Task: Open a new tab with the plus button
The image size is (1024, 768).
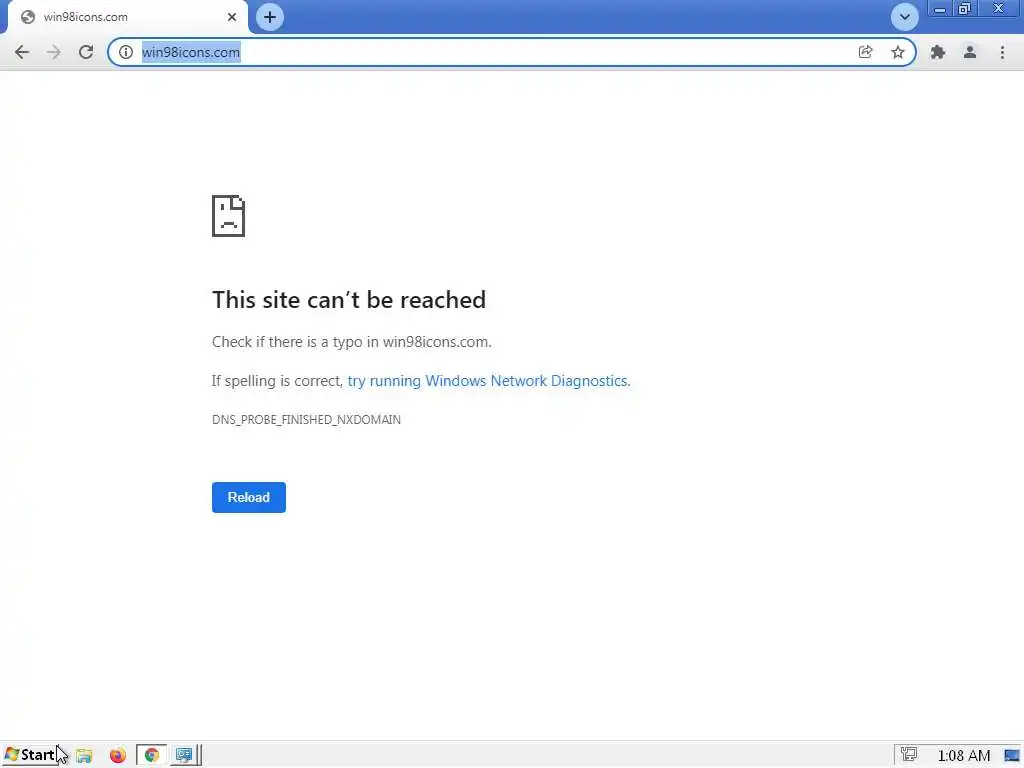Action: (x=270, y=17)
